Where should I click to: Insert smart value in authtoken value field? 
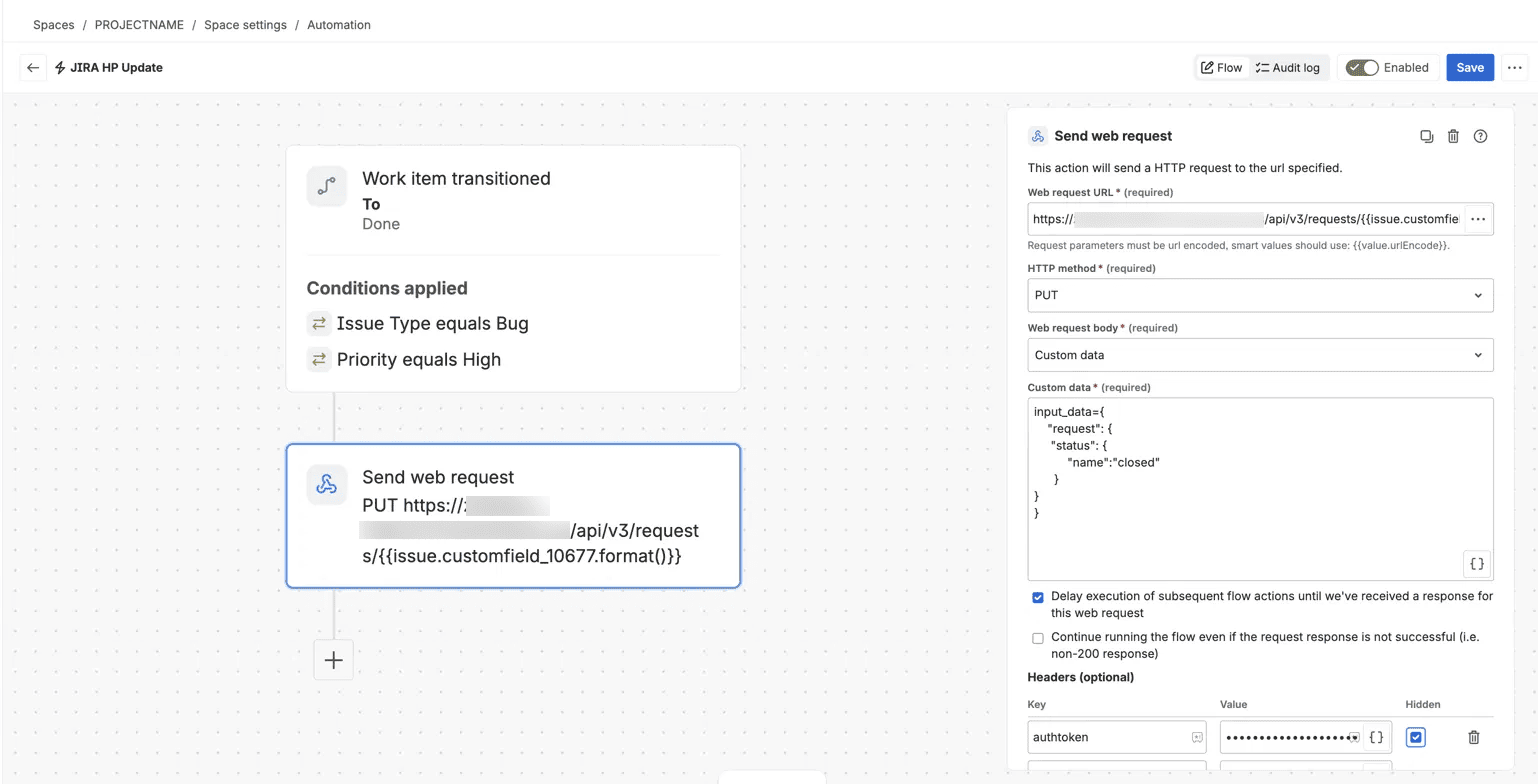click(1376, 737)
